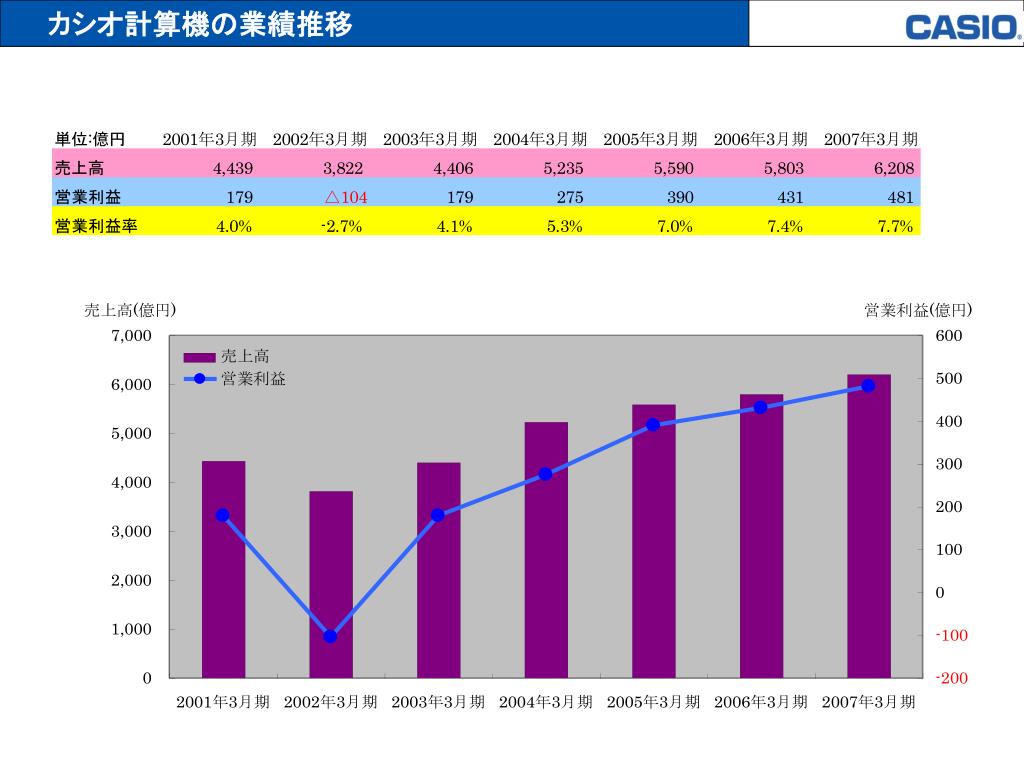Select sales value 4,439

pos(233,168)
